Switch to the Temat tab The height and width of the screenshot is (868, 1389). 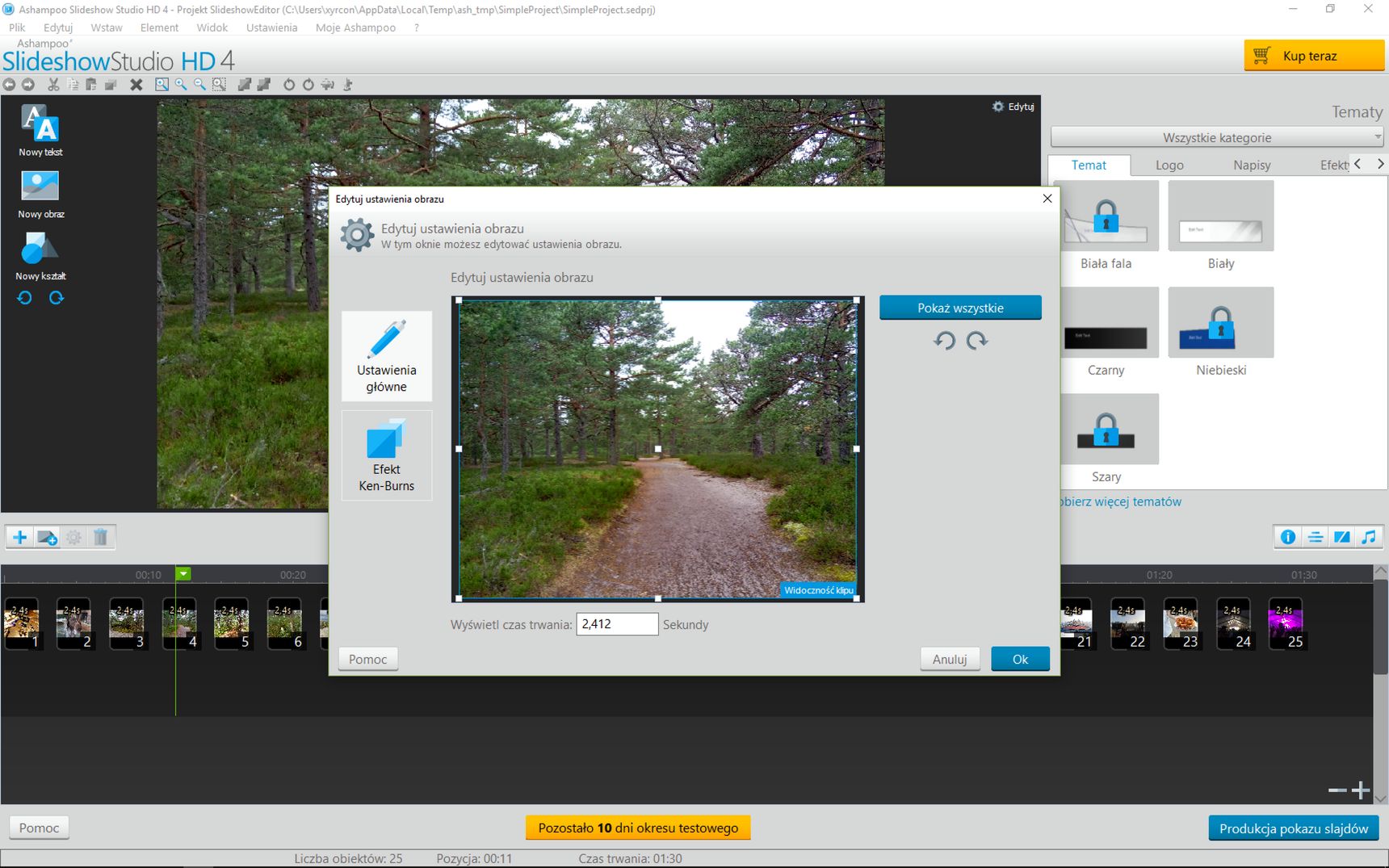pos(1089,165)
